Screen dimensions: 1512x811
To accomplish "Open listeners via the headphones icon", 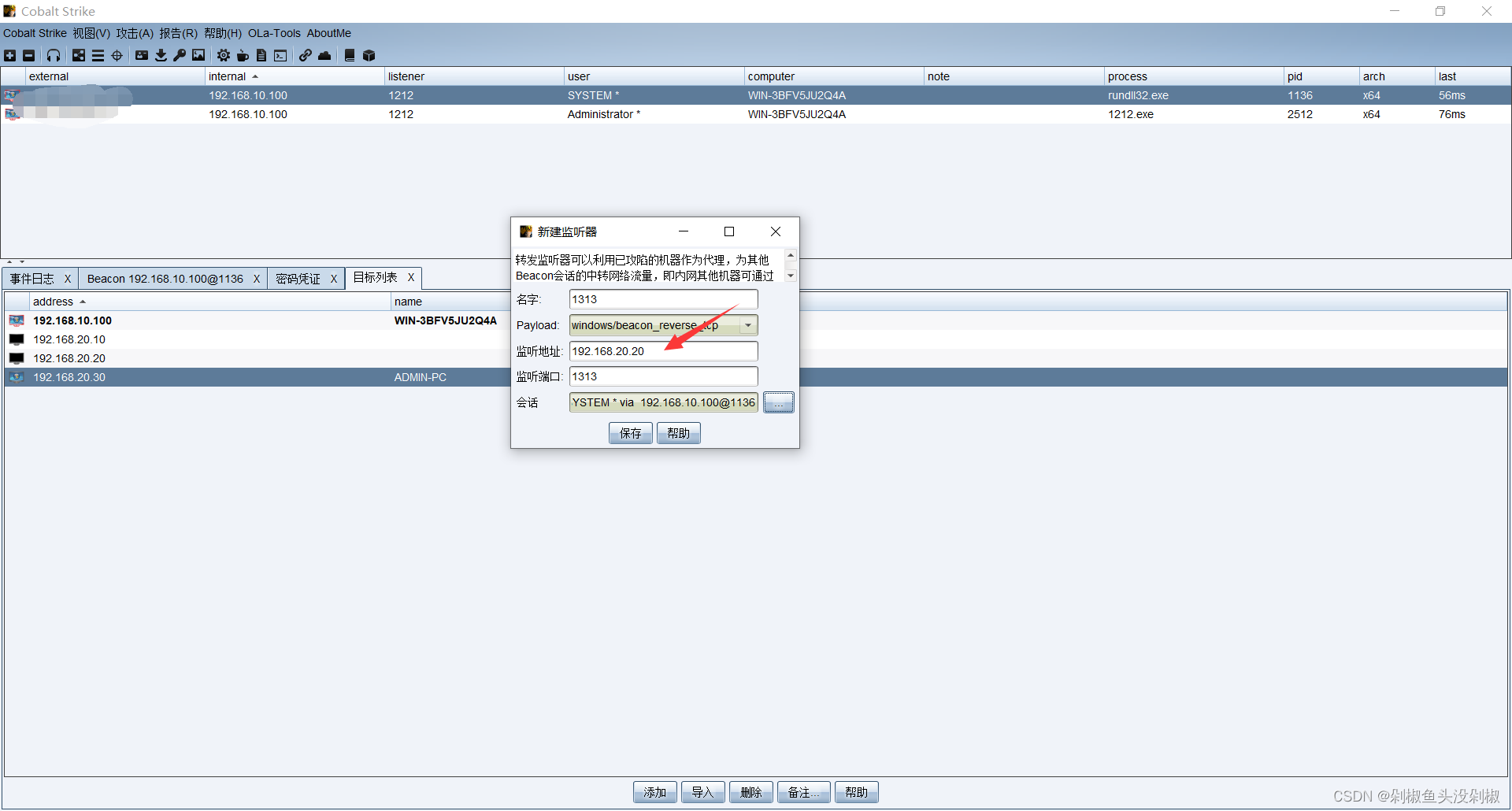I will pos(54,55).
